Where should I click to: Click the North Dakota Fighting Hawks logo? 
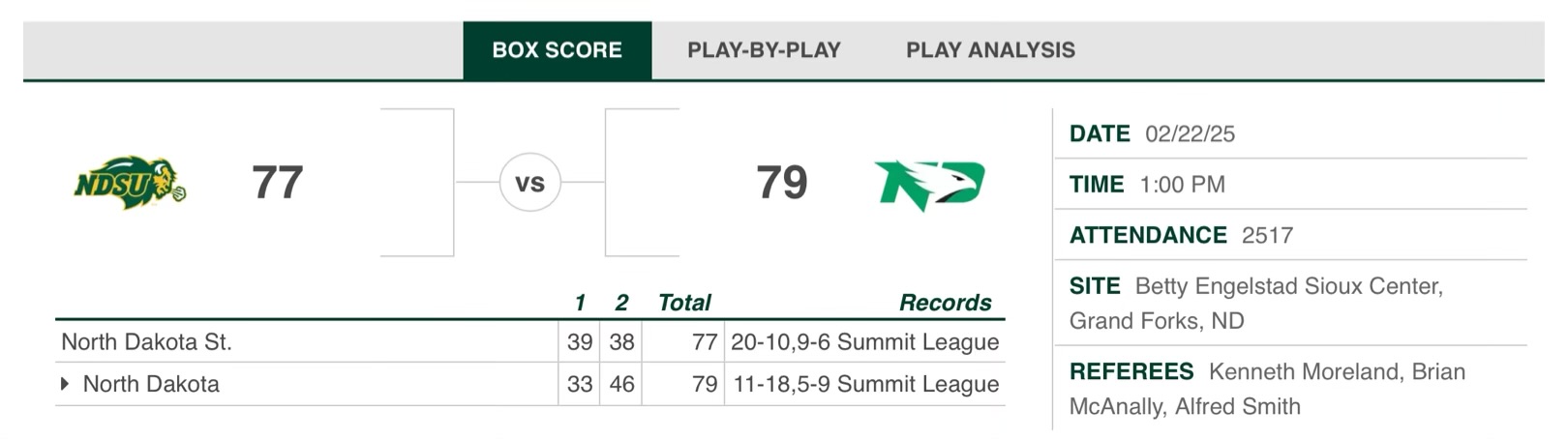pyautogui.click(x=929, y=184)
